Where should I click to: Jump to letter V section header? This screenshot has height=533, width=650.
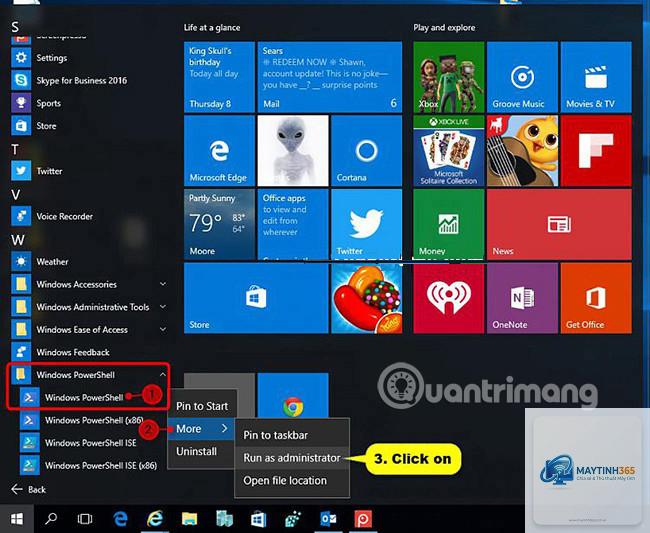tap(15, 194)
